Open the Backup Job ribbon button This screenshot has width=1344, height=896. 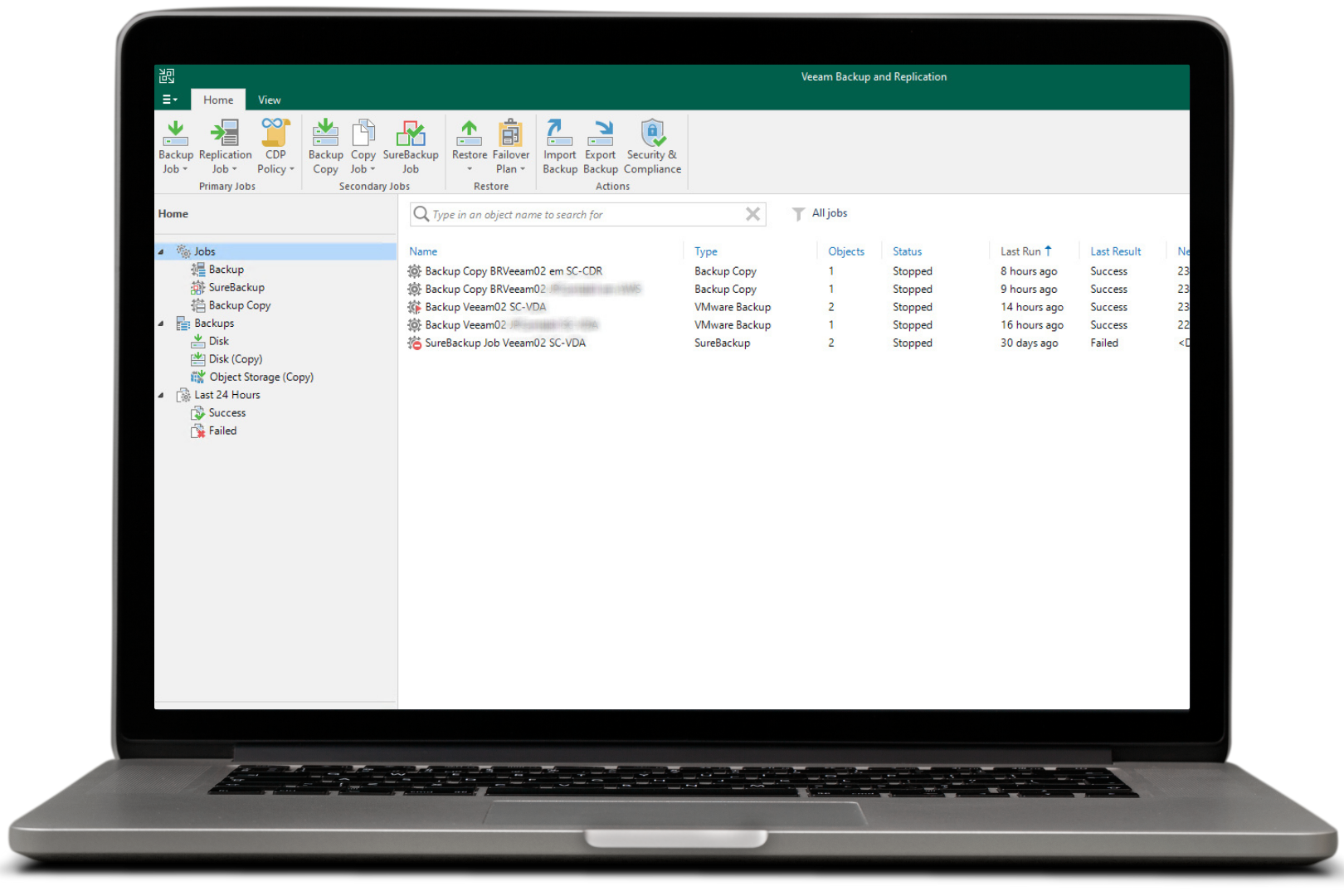coord(175,147)
